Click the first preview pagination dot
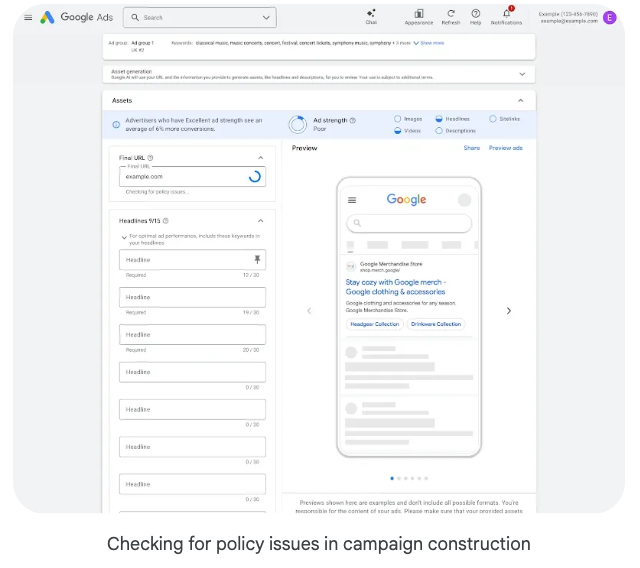 [392, 478]
